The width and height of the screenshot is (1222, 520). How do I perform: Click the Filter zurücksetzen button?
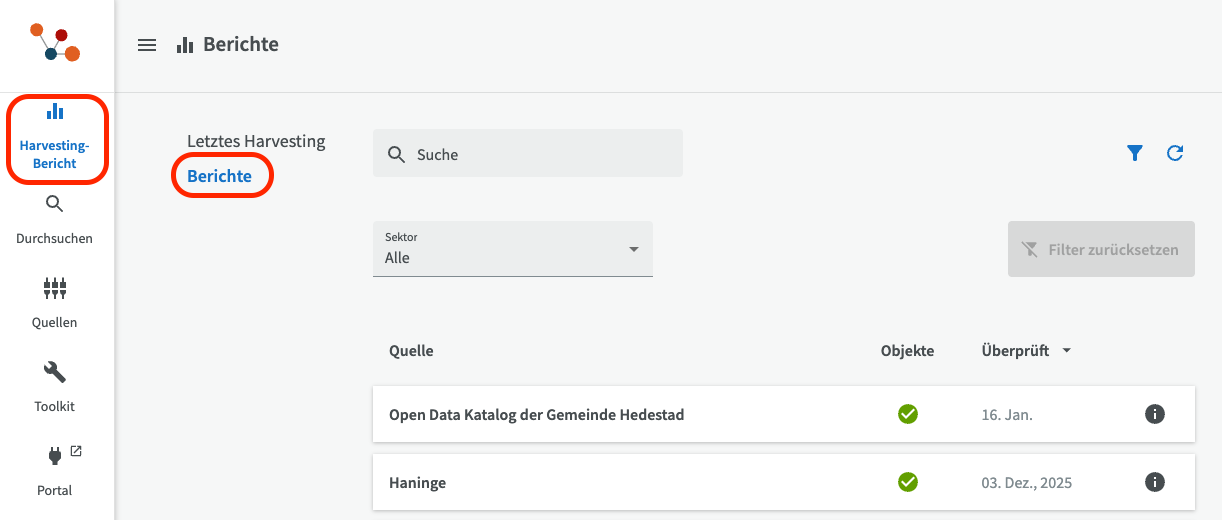point(1101,249)
